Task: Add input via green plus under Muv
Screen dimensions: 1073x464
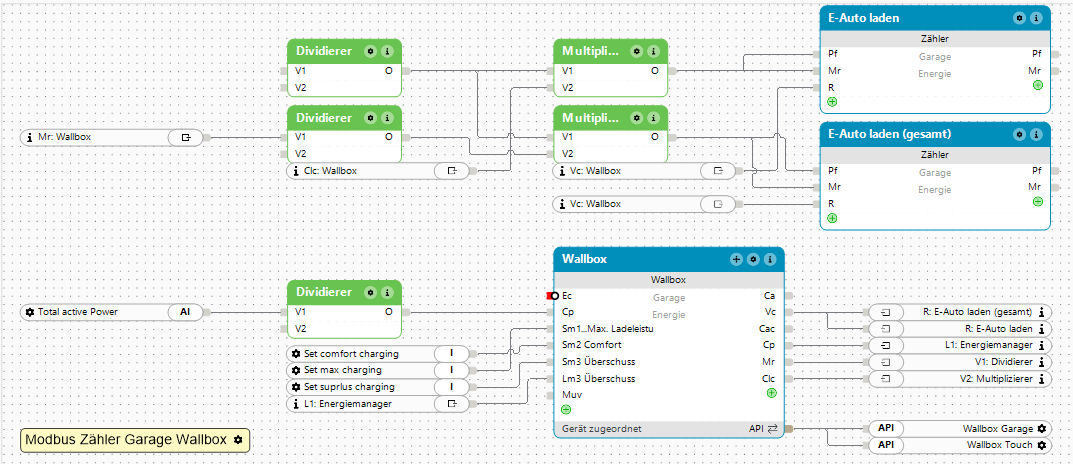Action: 566,409
